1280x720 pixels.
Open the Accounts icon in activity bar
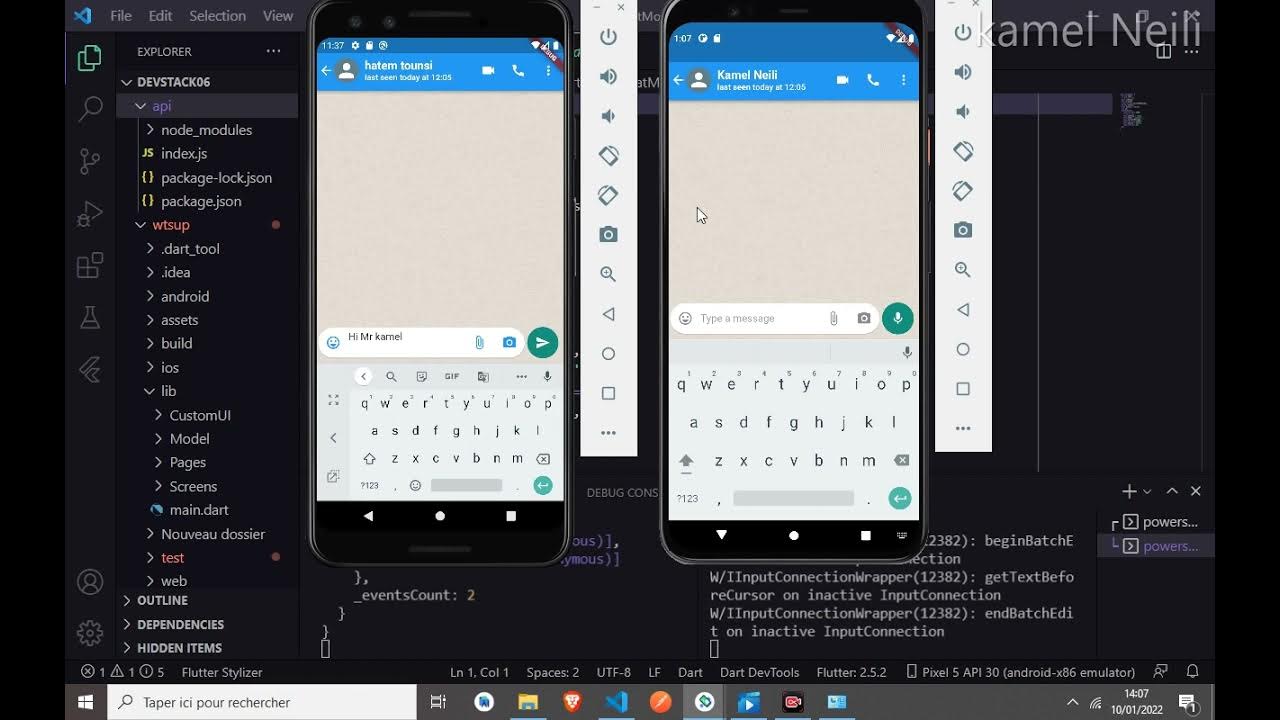coord(90,581)
